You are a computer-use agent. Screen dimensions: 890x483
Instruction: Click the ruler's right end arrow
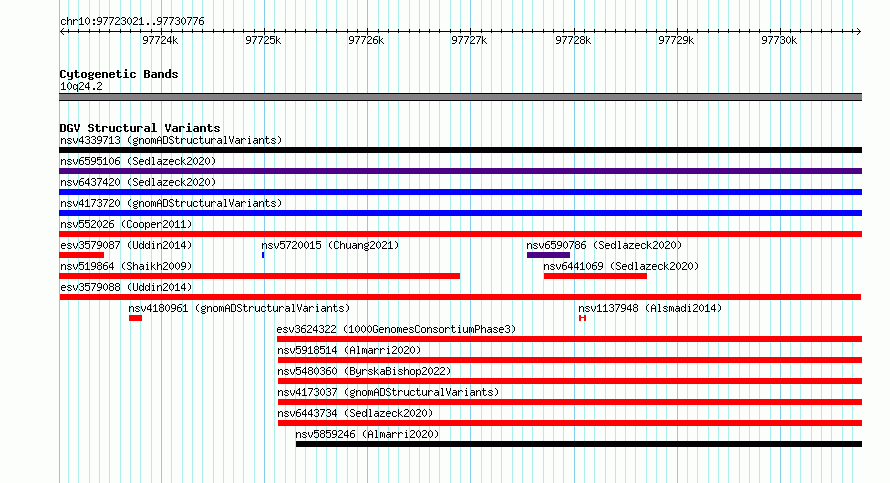[x=859, y=31]
